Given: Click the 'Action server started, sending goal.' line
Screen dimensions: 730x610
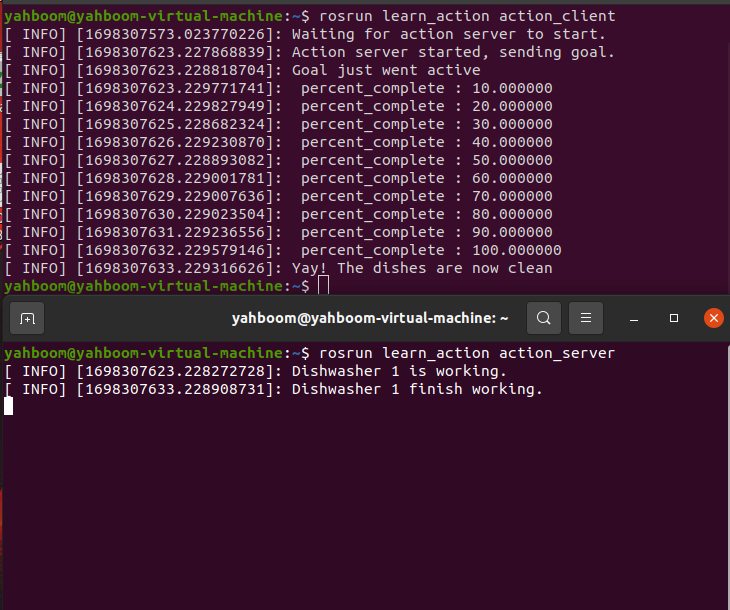Looking at the screenshot, I should 310,52.
